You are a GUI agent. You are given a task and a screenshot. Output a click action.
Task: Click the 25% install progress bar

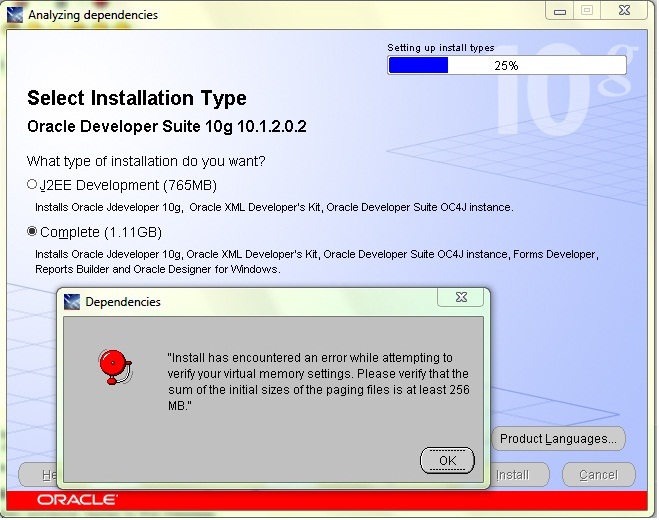pos(506,65)
